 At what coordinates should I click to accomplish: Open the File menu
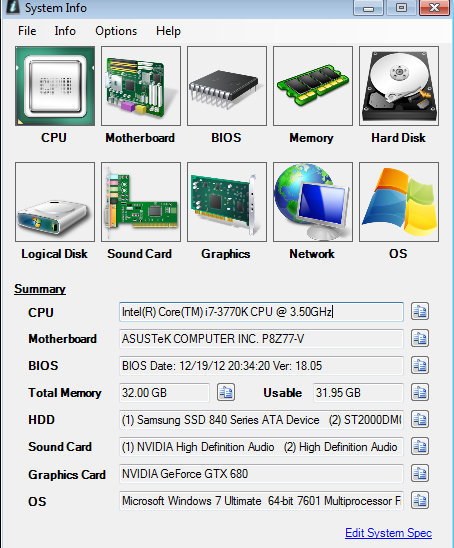tap(27, 31)
